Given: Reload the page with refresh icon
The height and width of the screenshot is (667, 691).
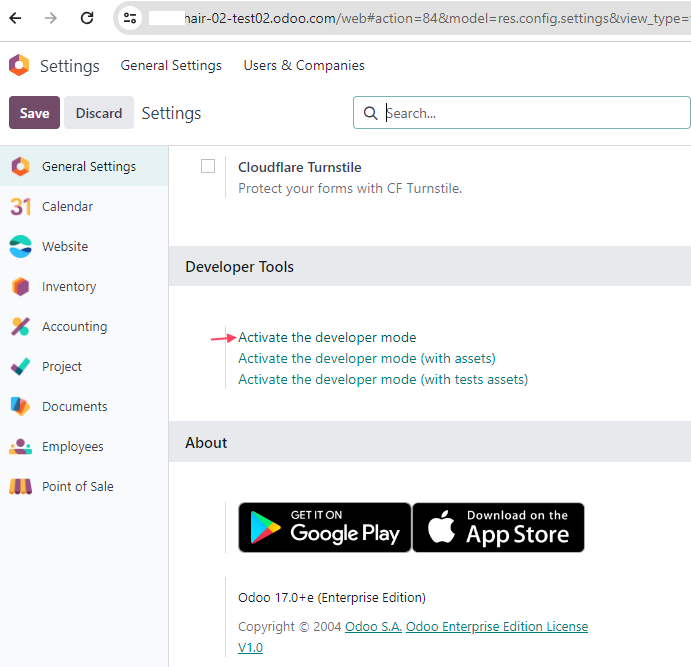Looking at the screenshot, I should (87, 18).
